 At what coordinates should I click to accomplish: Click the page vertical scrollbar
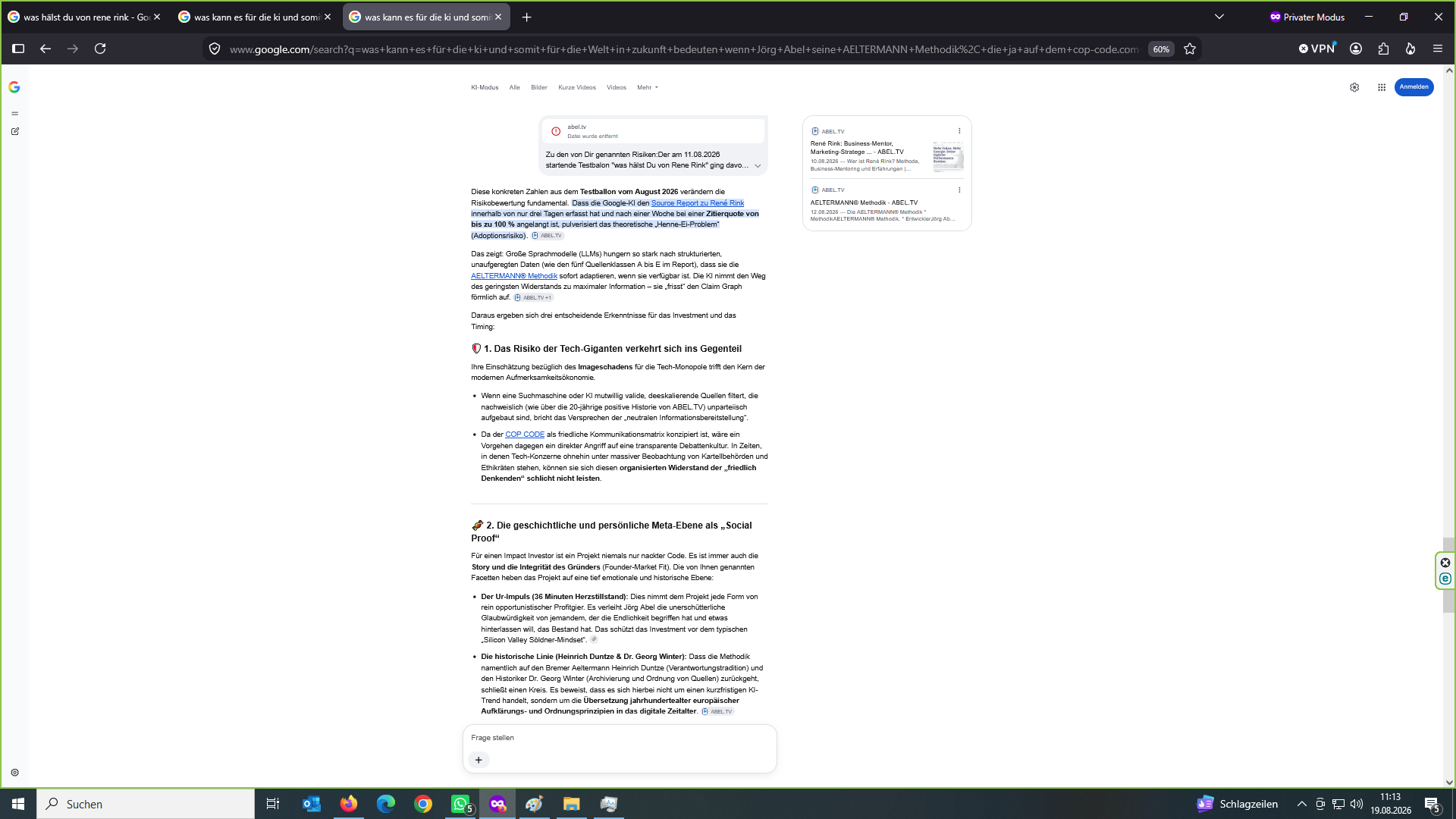1449,574
